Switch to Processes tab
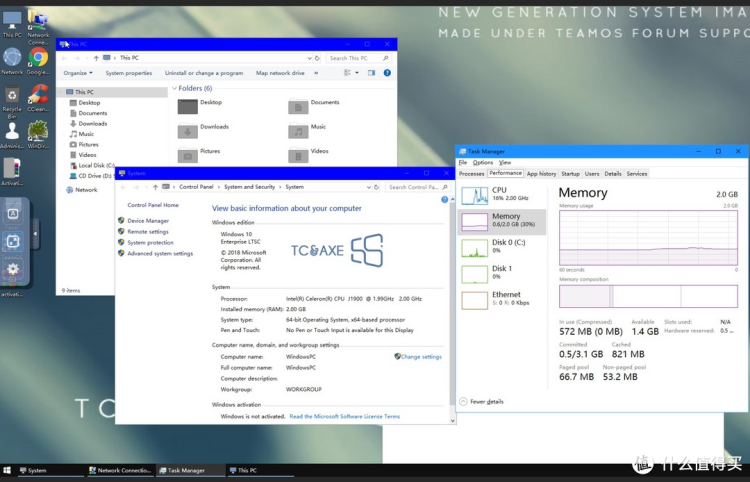 tap(472, 174)
